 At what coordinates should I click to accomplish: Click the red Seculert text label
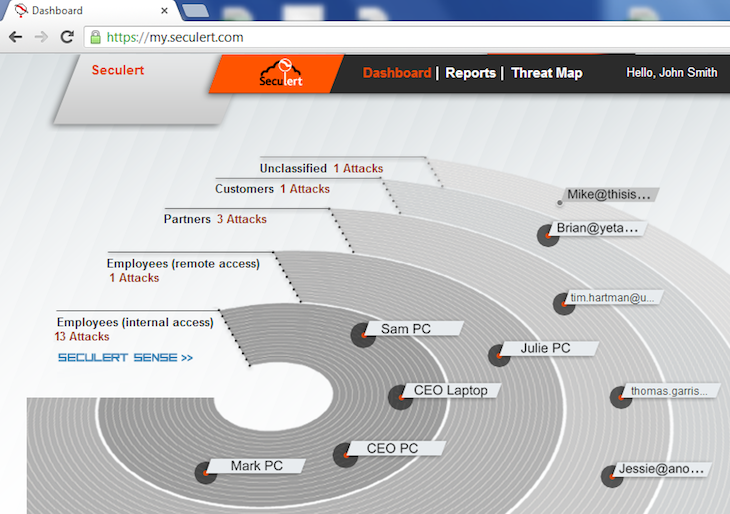[118, 70]
